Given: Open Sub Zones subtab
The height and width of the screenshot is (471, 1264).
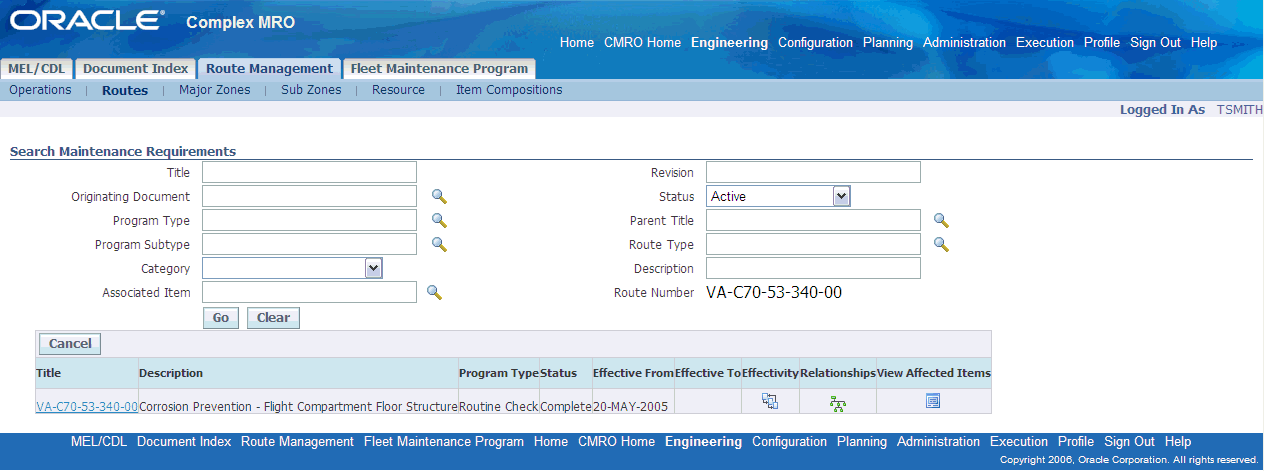Looking at the screenshot, I should pyautogui.click(x=311, y=90).
